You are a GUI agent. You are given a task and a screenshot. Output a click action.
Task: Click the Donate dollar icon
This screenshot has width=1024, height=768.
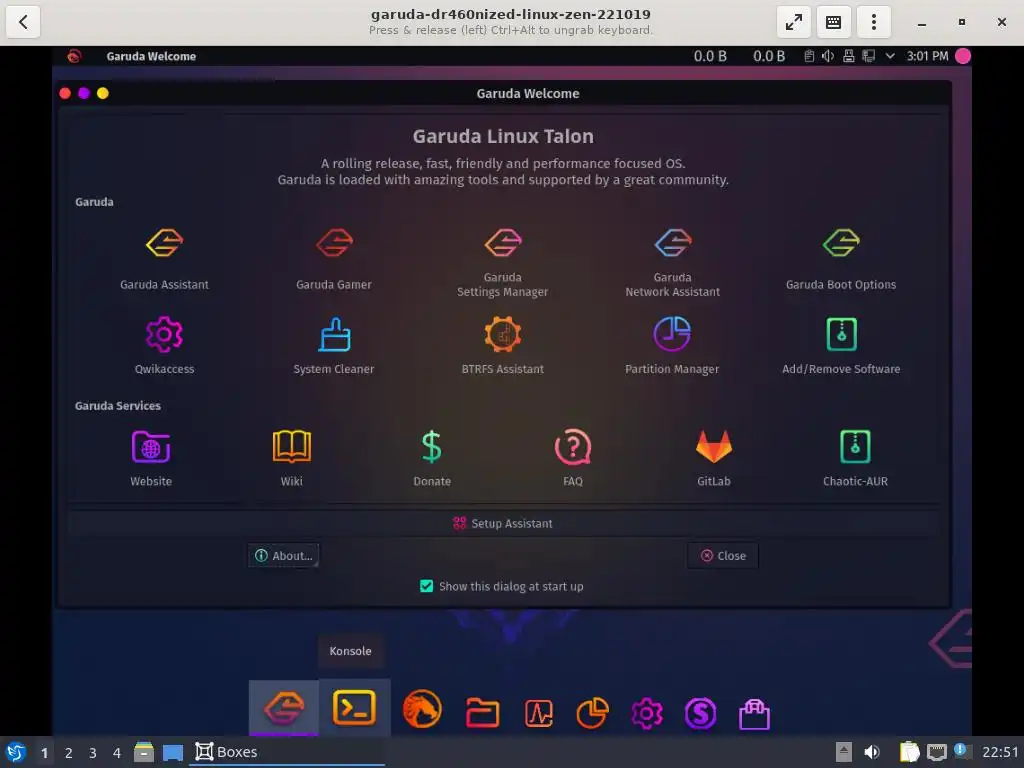(x=432, y=447)
